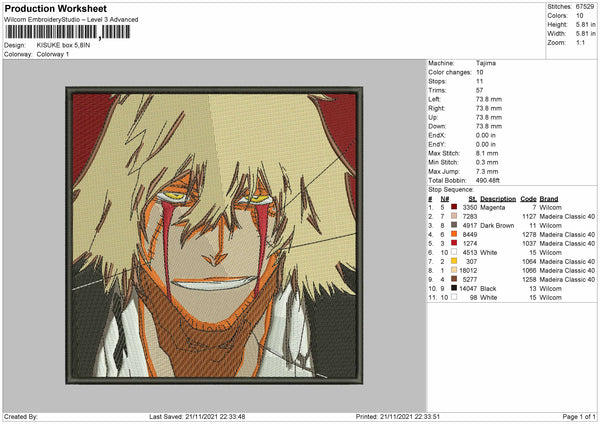Click the Machine value 'Tajima'
This screenshot has width=600, height=424.
pos(486,63)
